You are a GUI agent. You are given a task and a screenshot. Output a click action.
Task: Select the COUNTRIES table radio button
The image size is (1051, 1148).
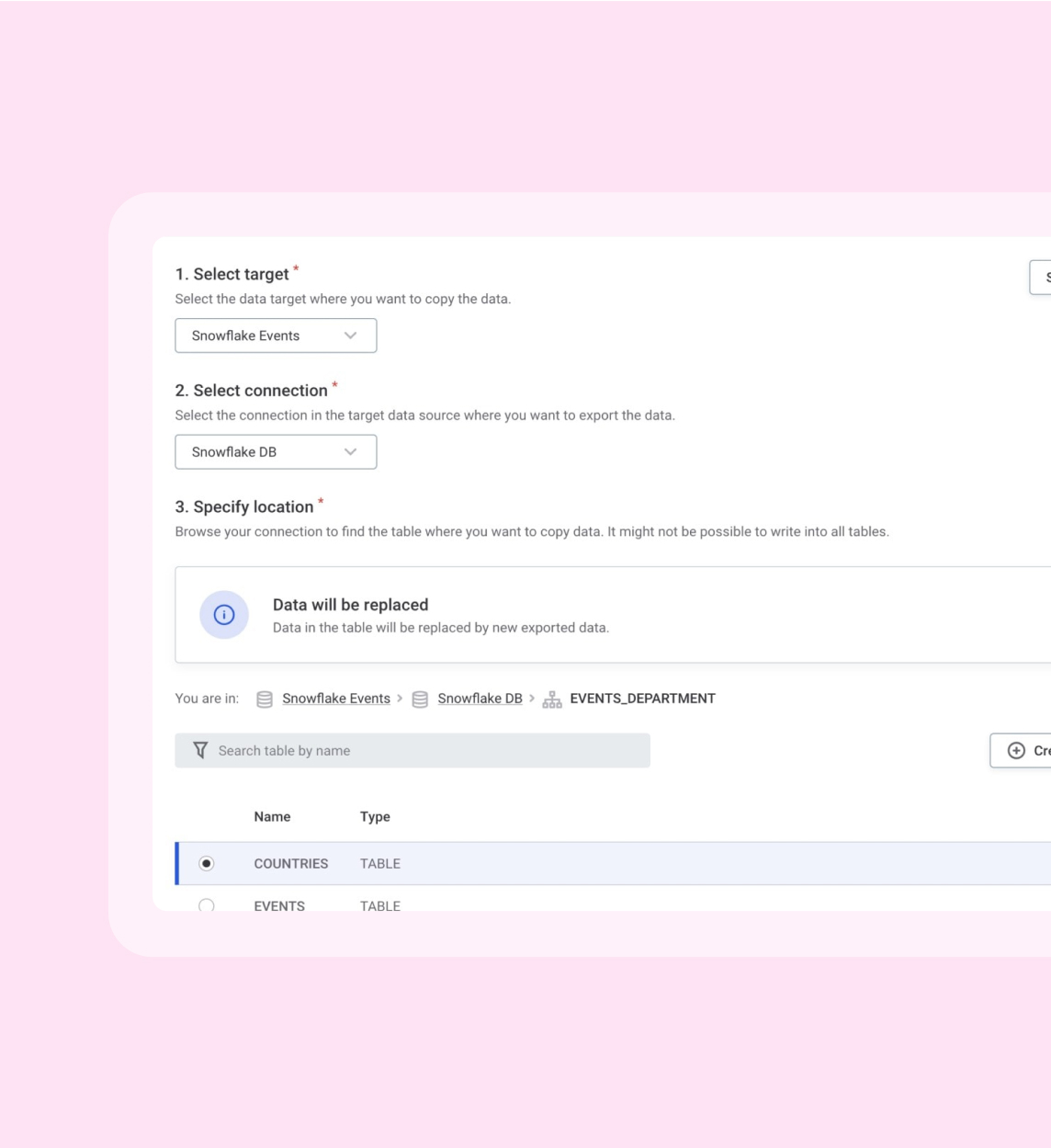[207, 864]
